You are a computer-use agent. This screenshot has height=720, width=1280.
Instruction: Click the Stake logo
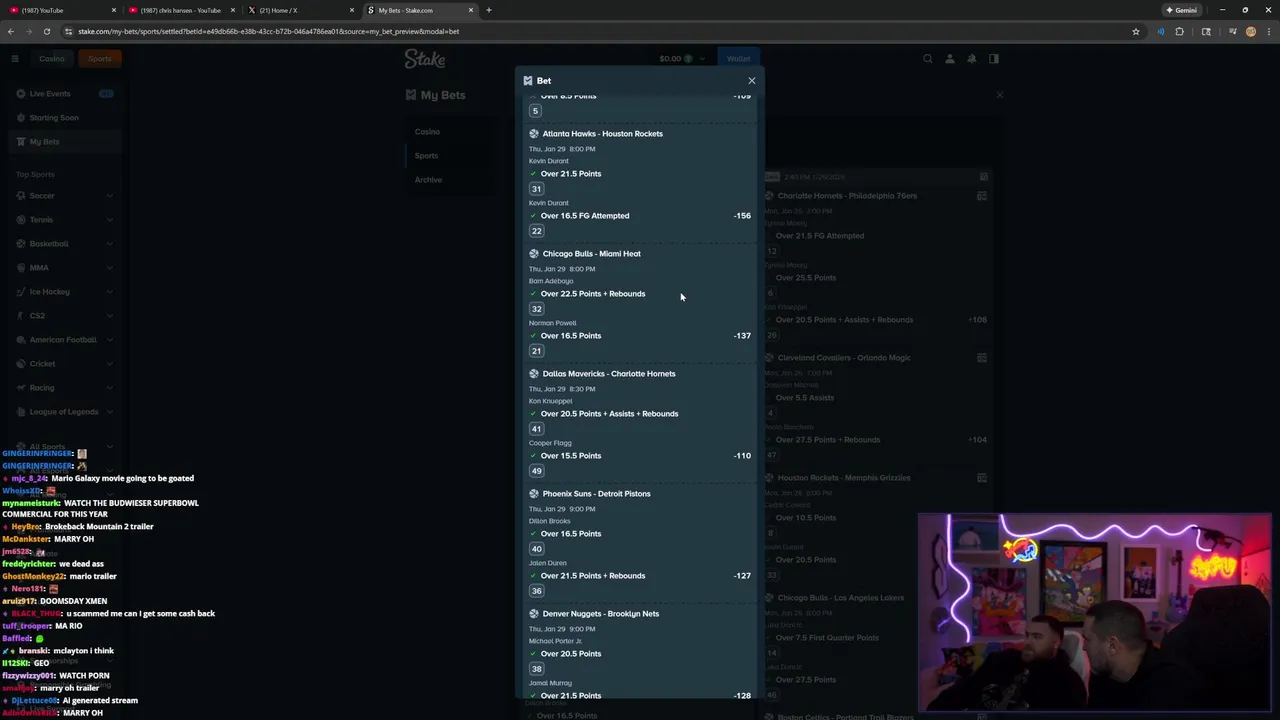[x=425, y=59]
